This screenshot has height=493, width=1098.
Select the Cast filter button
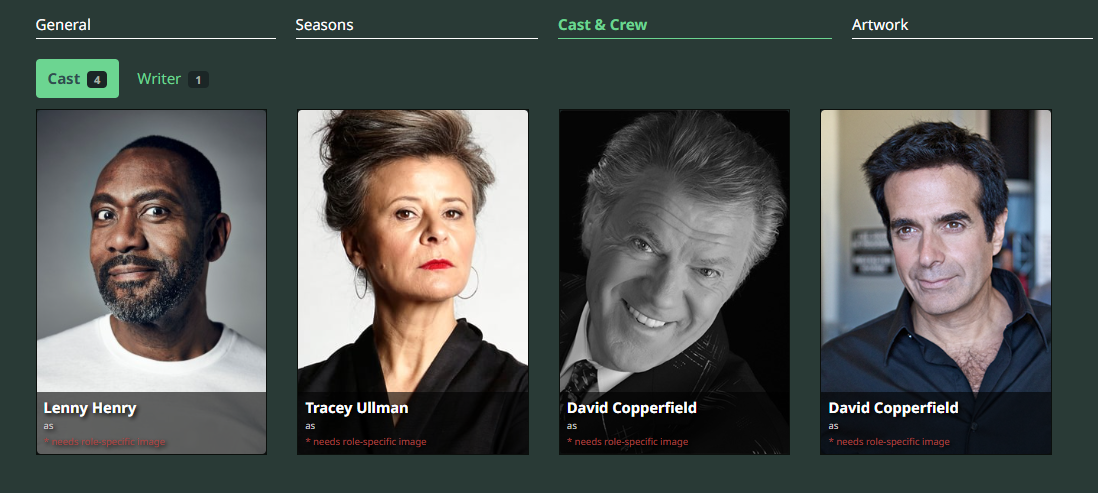77,78
